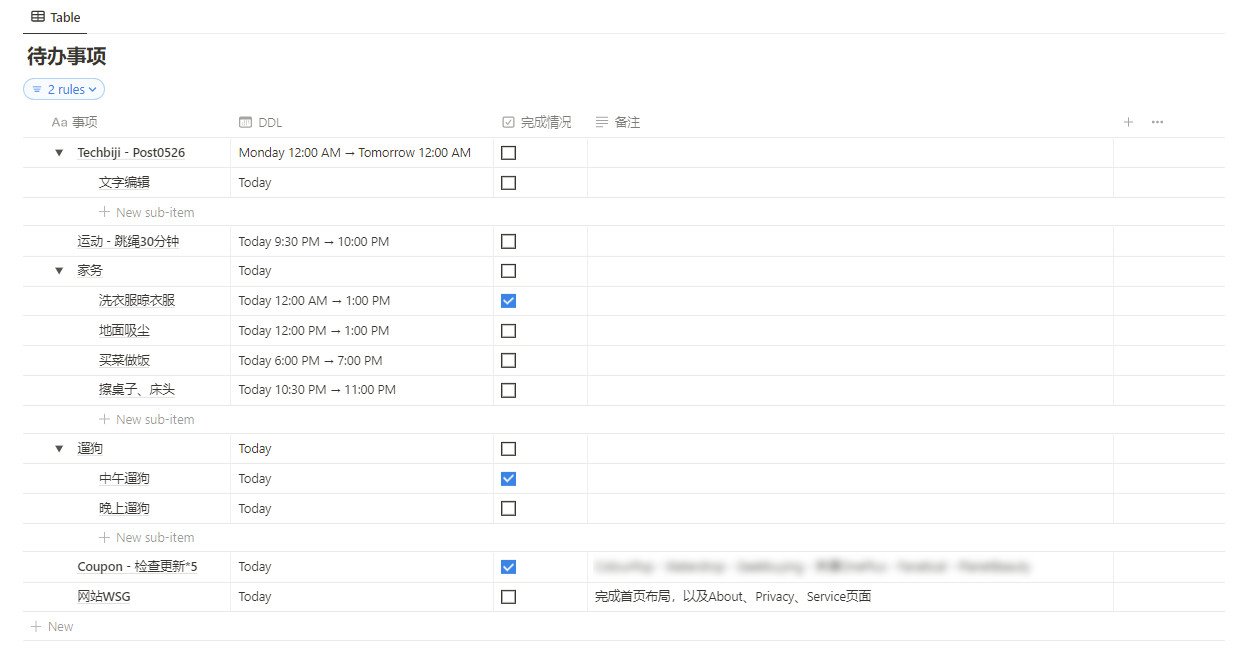Collapse the 家务 row

click(58, 270)
